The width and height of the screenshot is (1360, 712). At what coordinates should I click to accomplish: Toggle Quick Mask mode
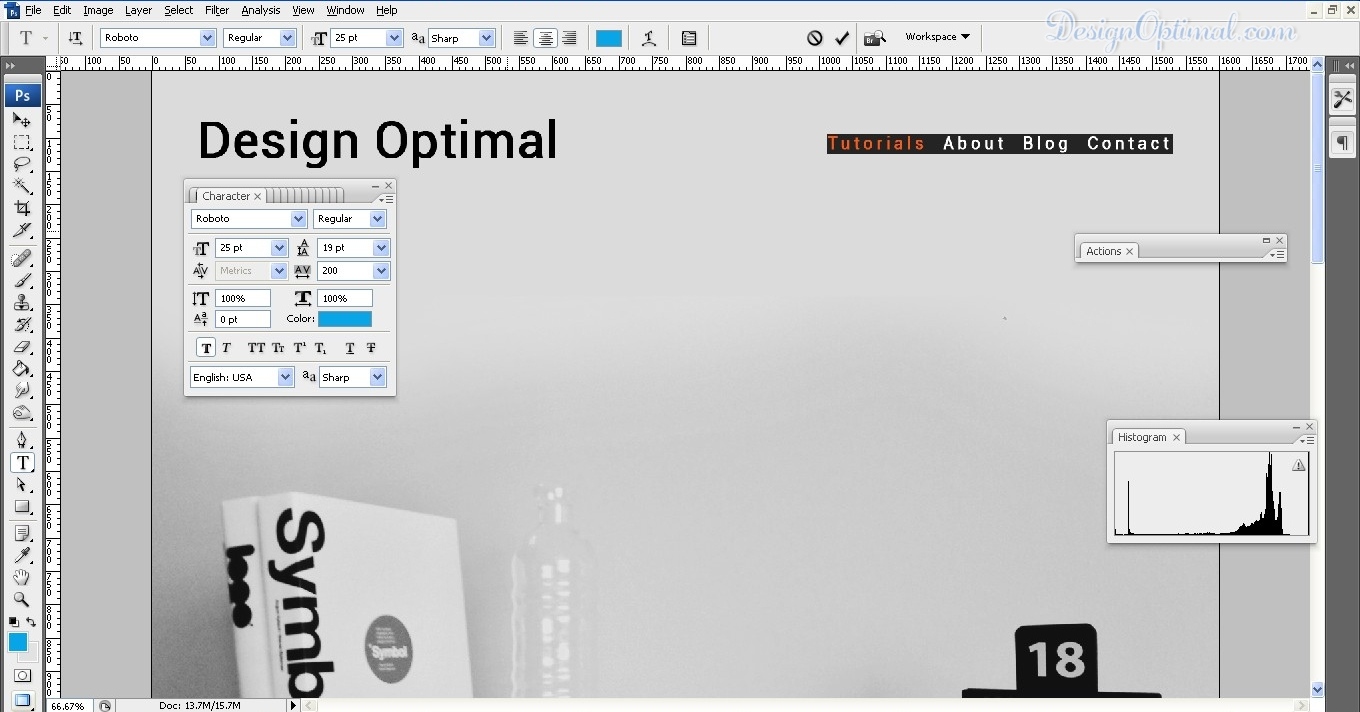pos(22,677)
